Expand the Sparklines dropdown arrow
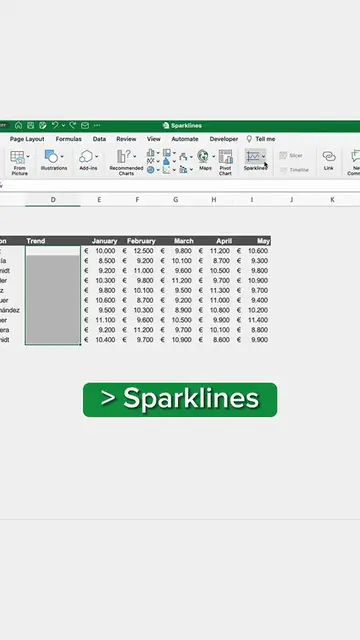The width and height of the screenshot is (360, 640). pos(264,156)
